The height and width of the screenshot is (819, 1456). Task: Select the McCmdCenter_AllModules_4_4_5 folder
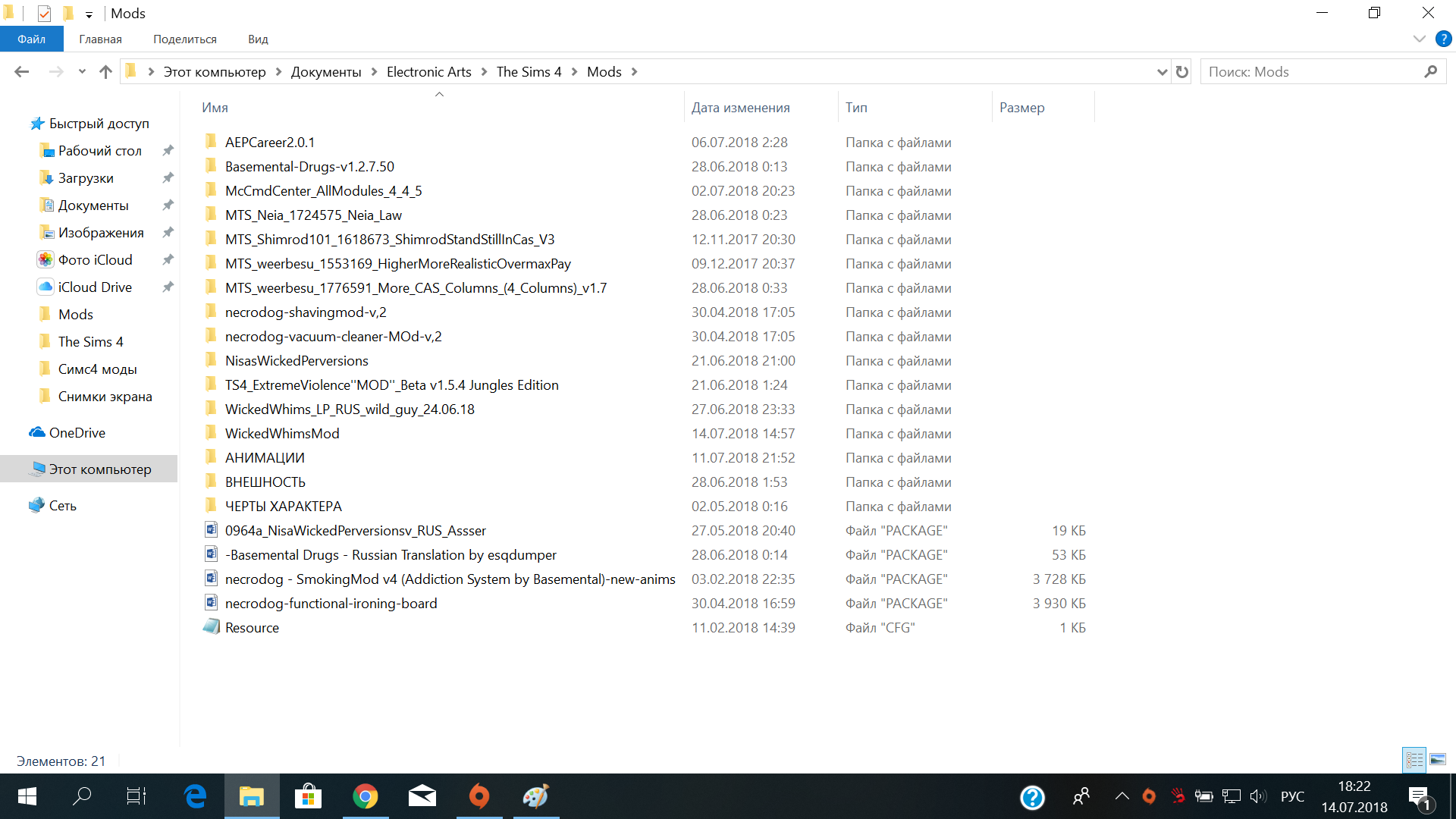click(x=323, y=191)
